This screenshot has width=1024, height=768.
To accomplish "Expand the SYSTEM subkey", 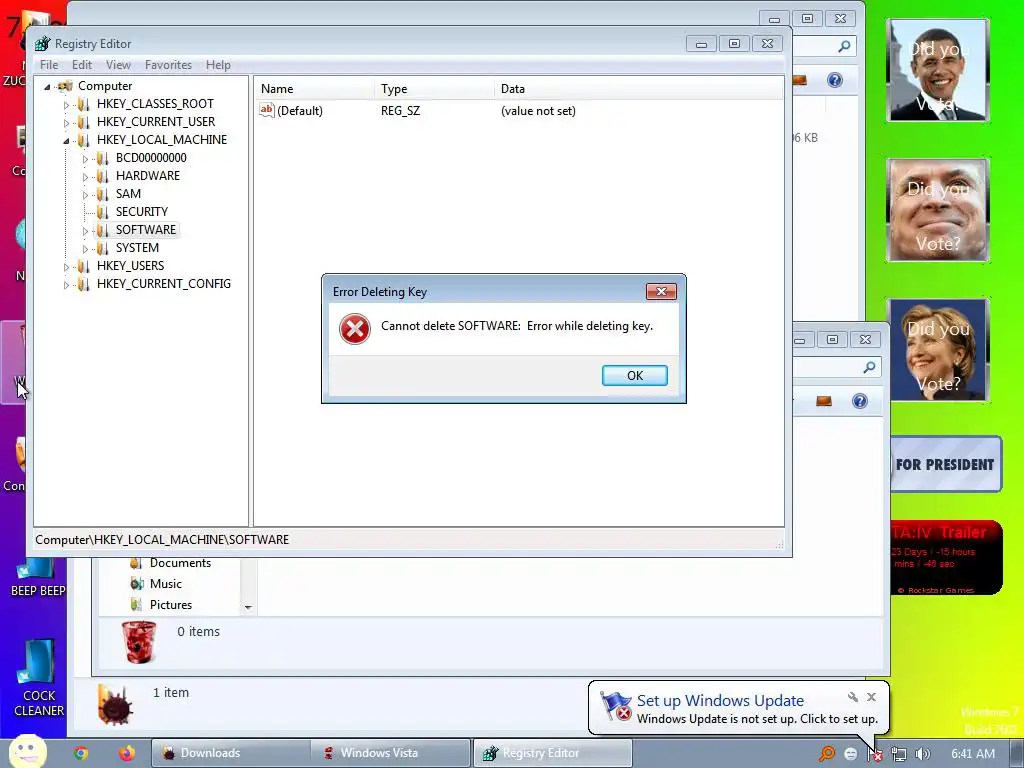I will coord(85,249).
